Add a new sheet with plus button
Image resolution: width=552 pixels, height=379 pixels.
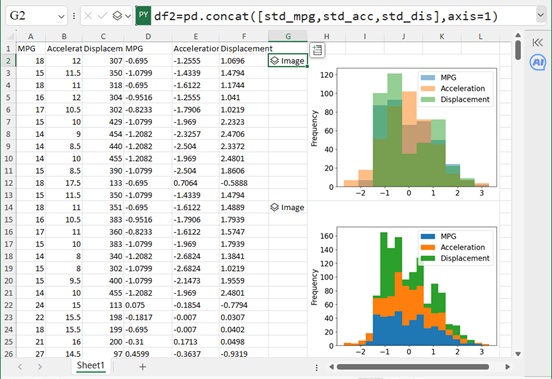[143, 367]
